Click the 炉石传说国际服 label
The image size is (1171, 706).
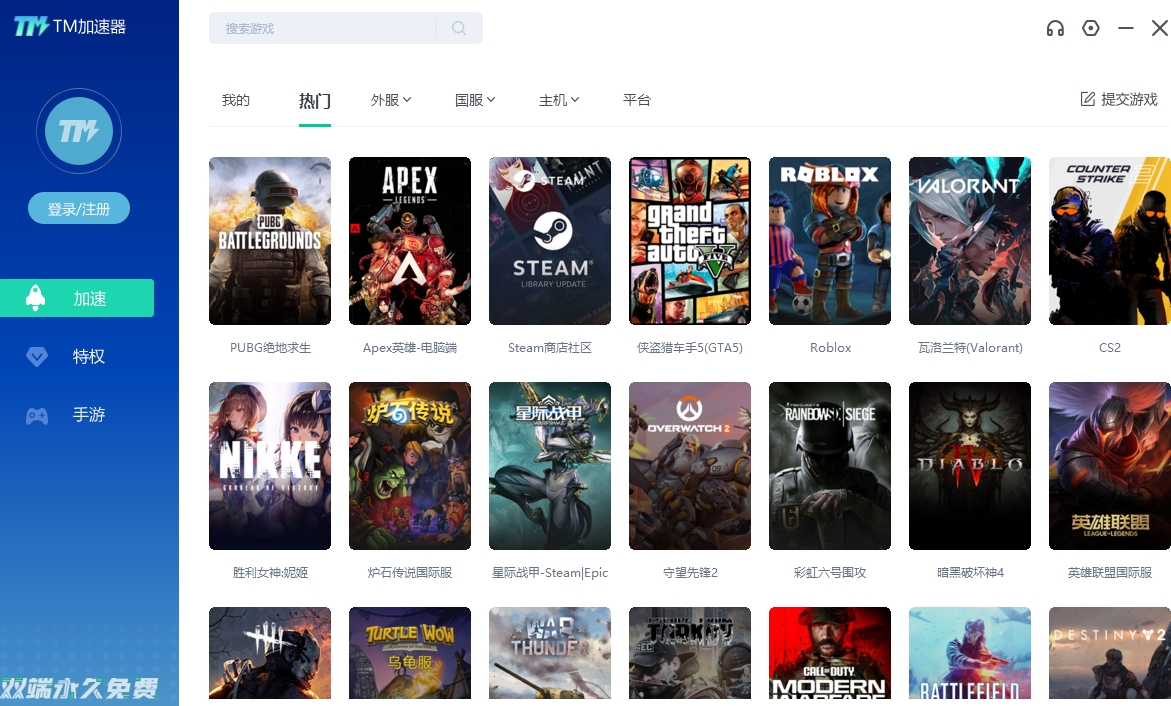[x=410, y=572]
